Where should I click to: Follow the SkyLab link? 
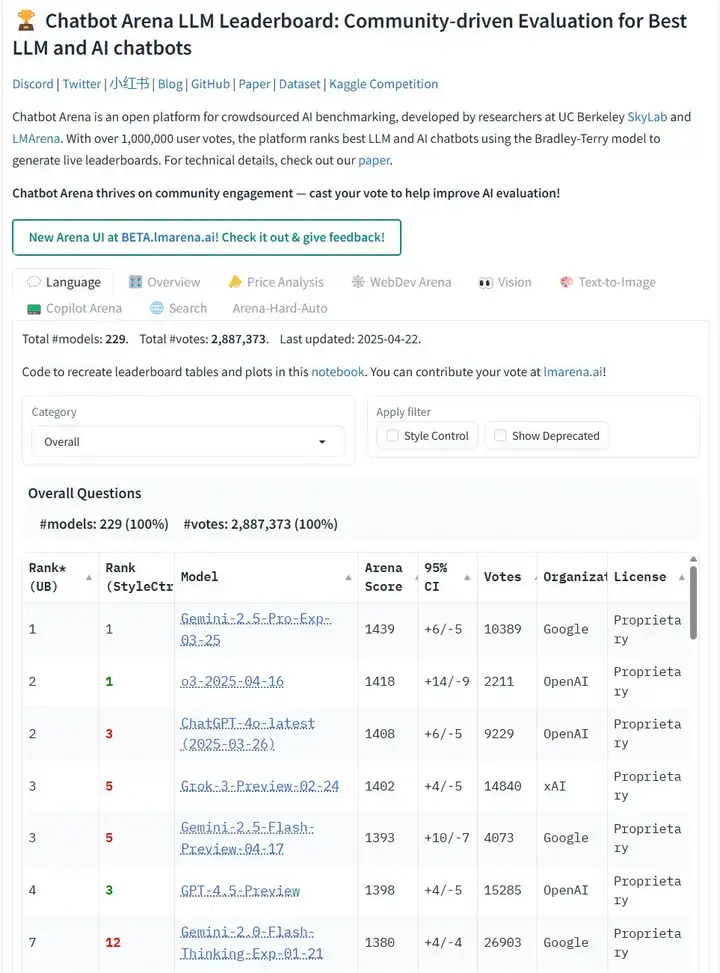tap(647, 117)
